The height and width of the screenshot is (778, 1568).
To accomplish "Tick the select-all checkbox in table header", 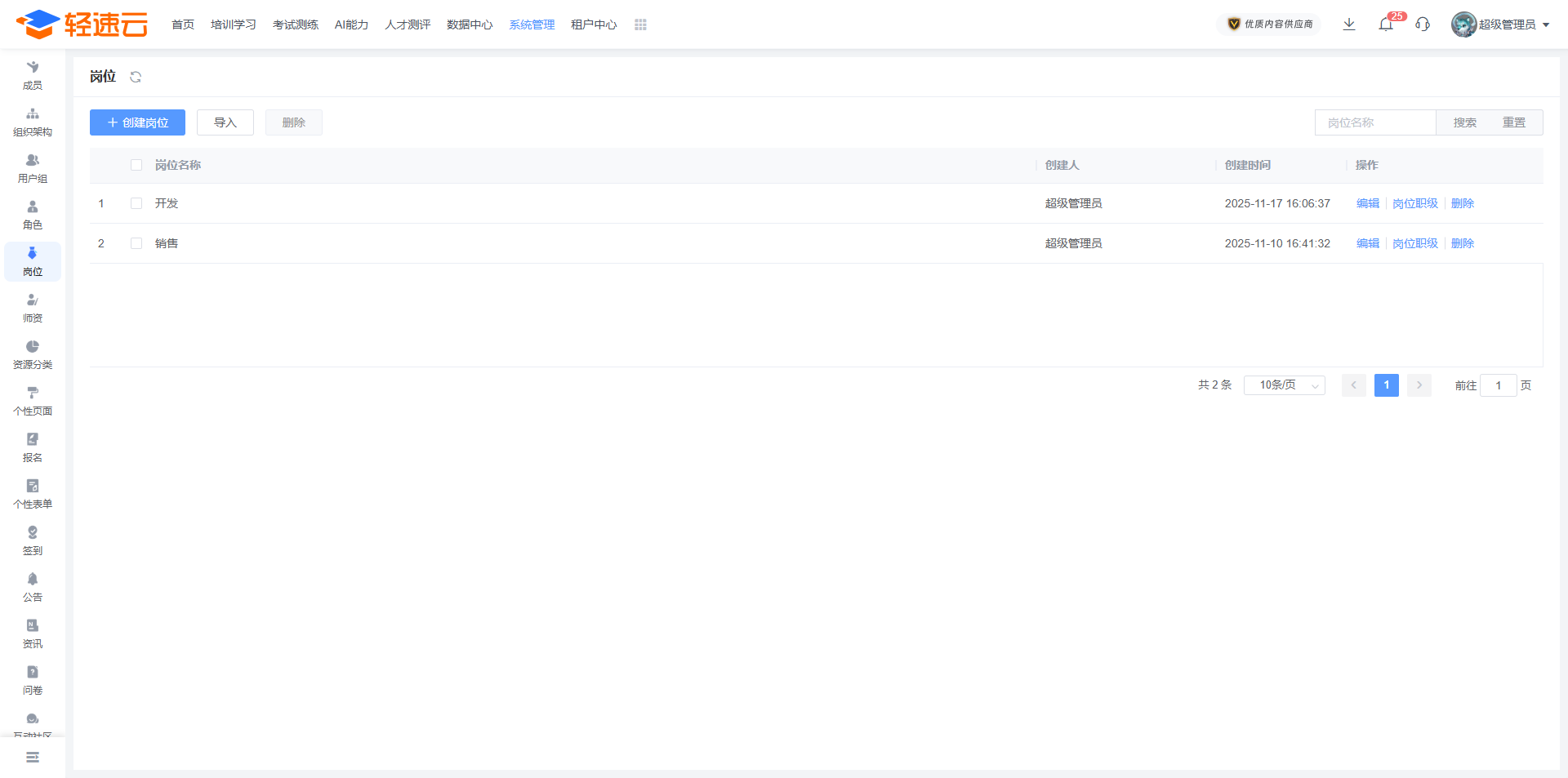I will tap(136, 165).
